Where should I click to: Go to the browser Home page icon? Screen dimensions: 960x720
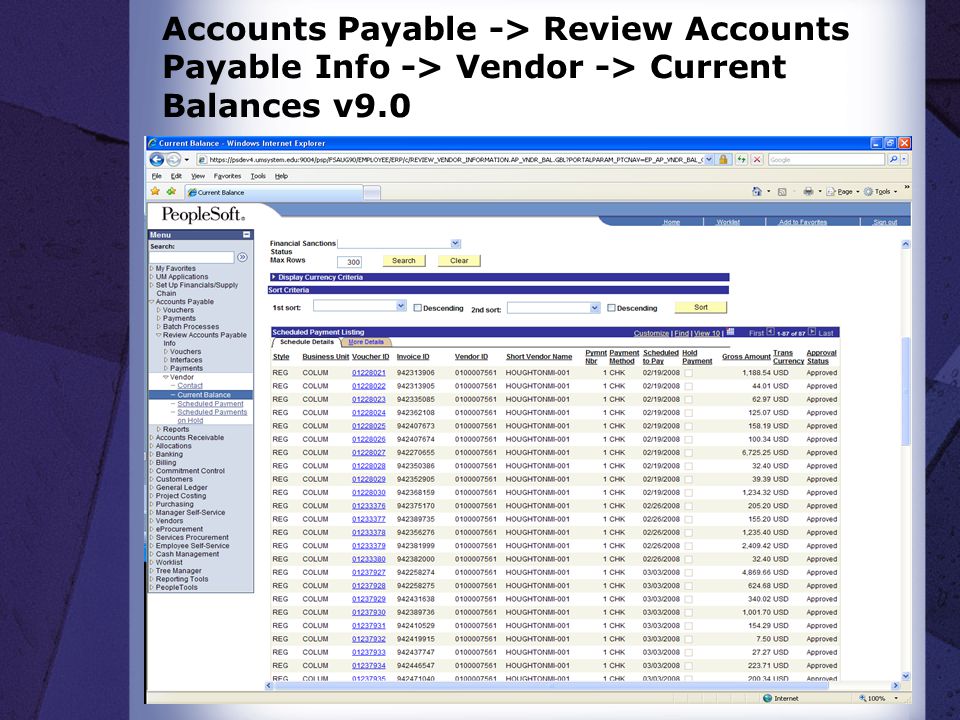(757, 192)
